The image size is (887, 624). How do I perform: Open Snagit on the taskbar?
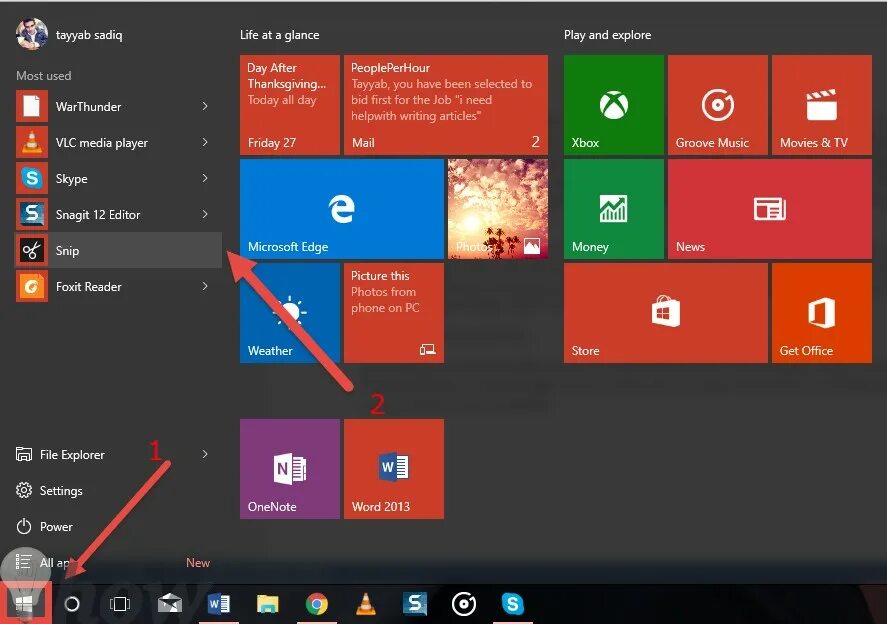pos(415,604)
